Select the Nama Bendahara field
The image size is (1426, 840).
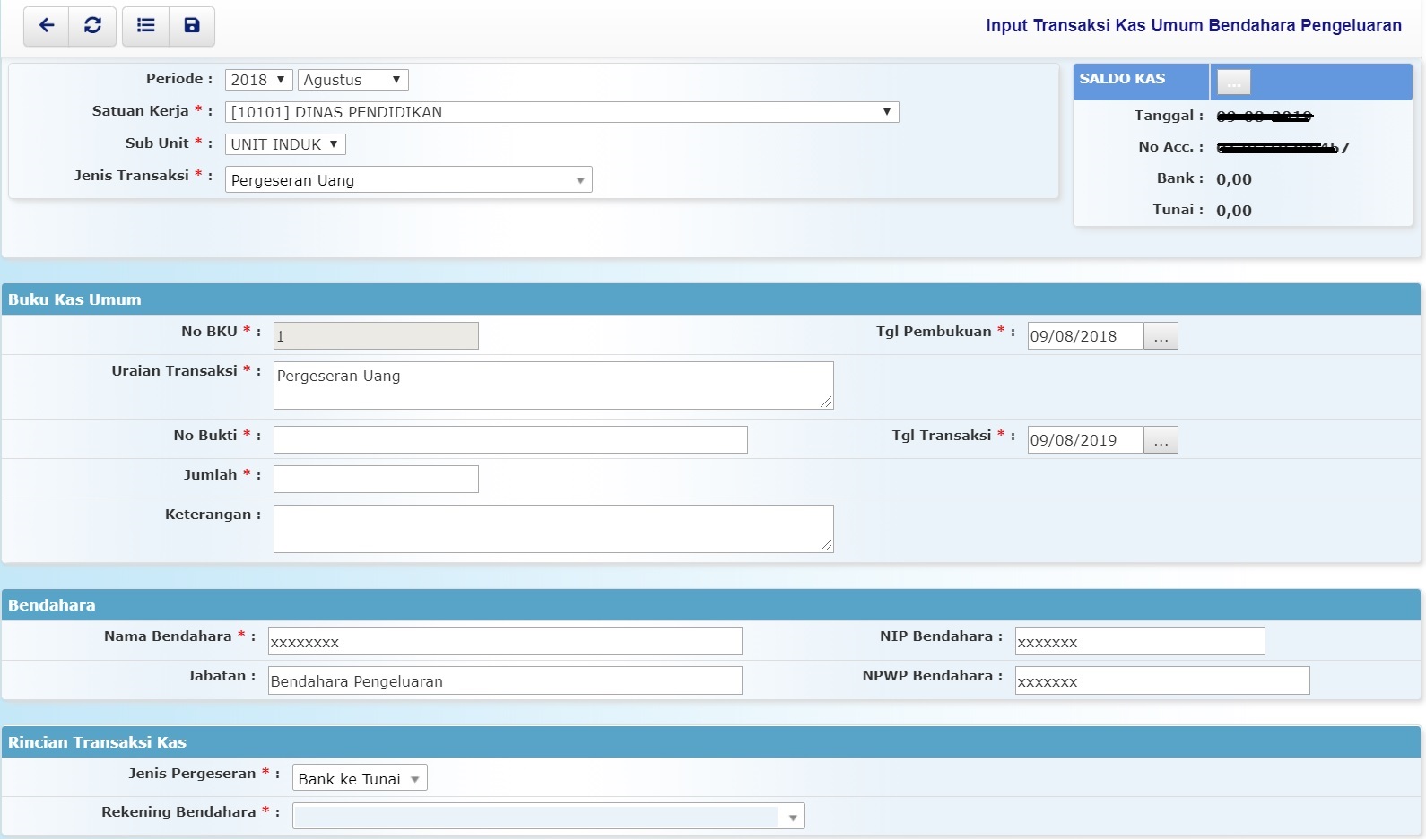[504, 642]
